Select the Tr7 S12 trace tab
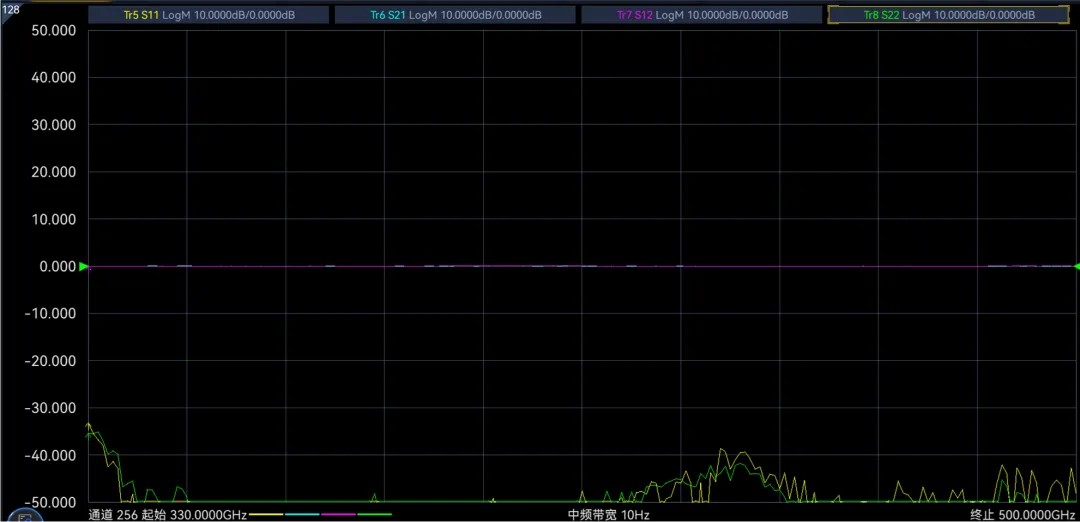The image size is (1080, 522). pyautogui.click(x=701, y=15)
